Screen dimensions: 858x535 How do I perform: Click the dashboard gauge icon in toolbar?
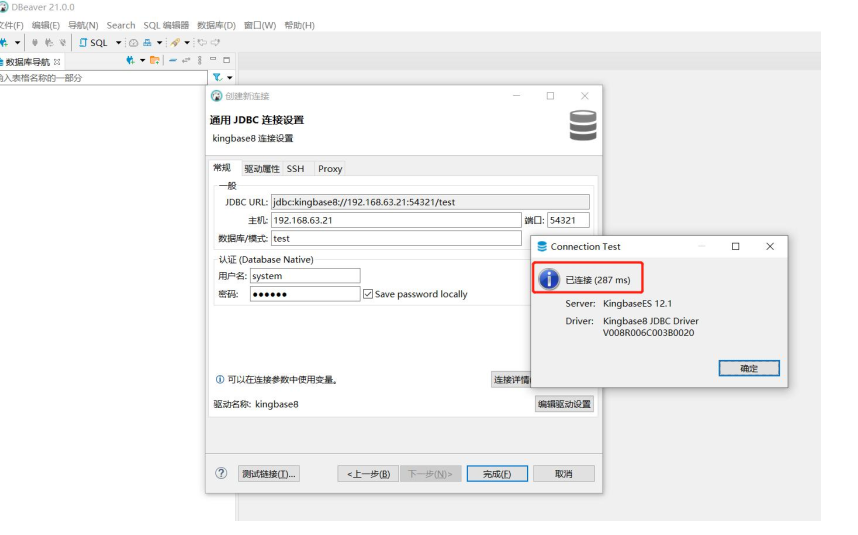pos(133,43)
